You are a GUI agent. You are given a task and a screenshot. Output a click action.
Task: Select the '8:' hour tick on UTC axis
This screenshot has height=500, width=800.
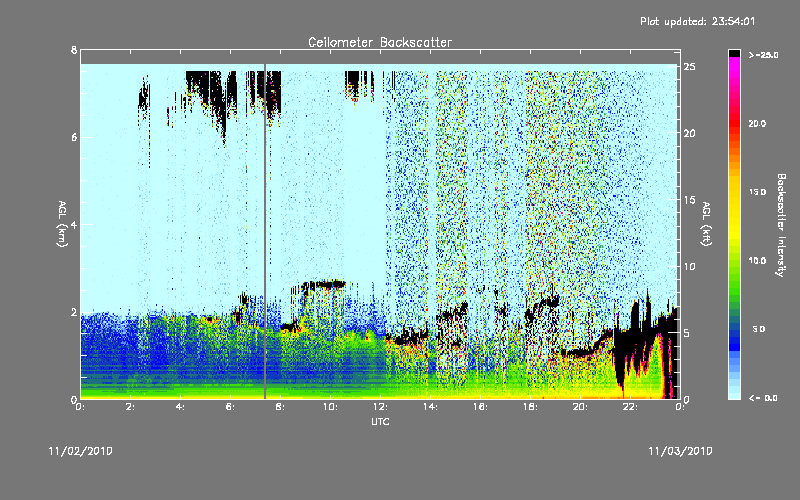(x=280, y=407)
